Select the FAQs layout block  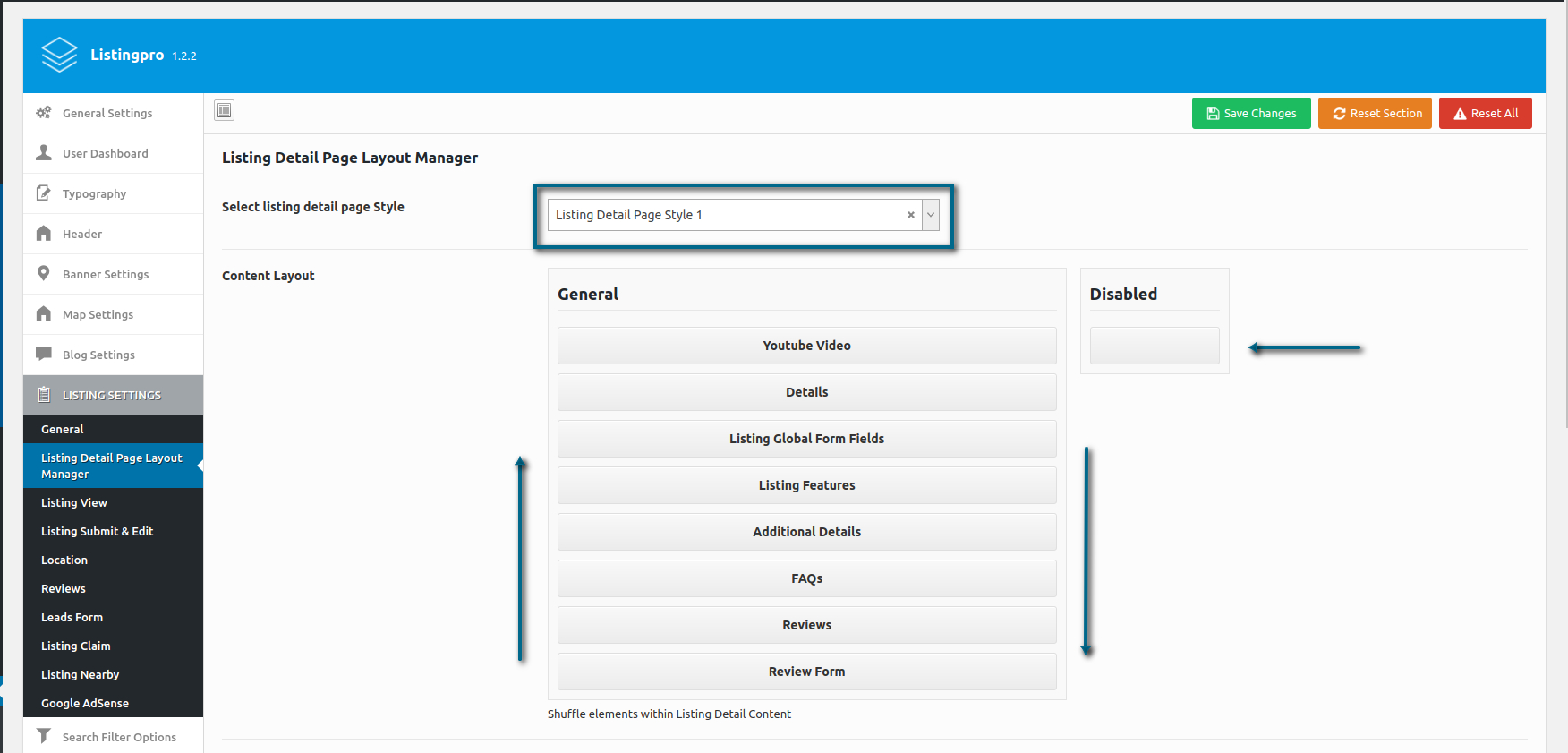[x=806, y=578]
